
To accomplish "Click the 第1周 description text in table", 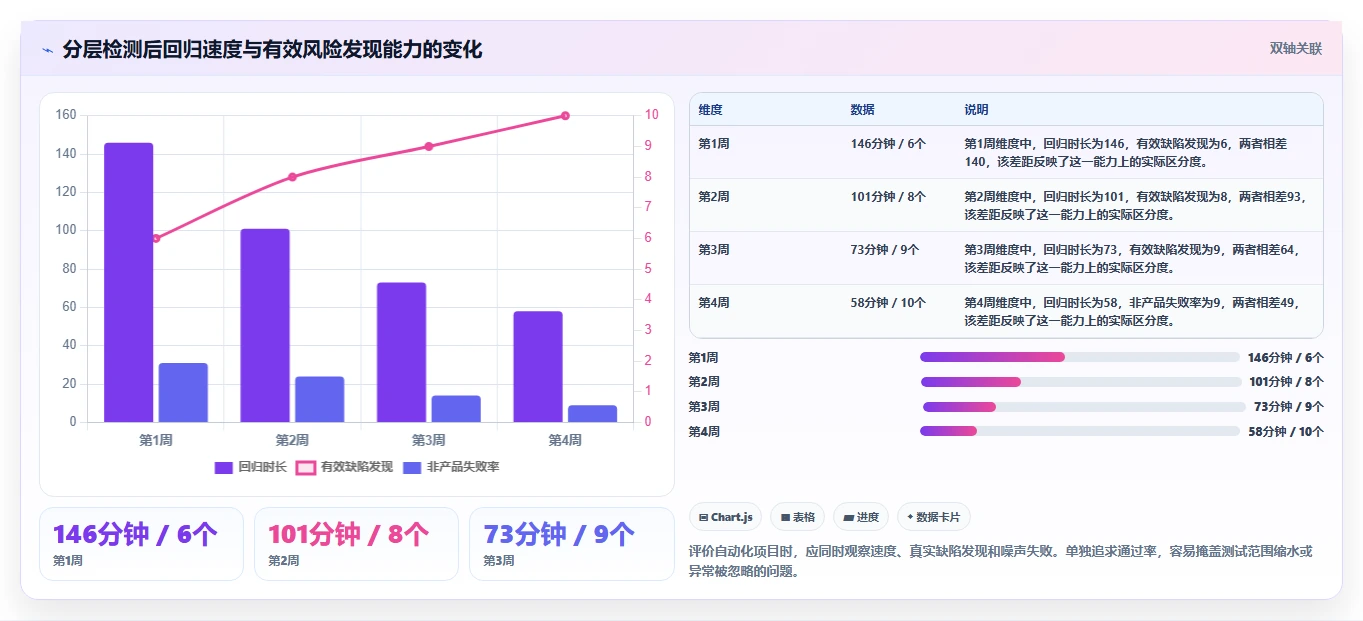I will 1128,152.
